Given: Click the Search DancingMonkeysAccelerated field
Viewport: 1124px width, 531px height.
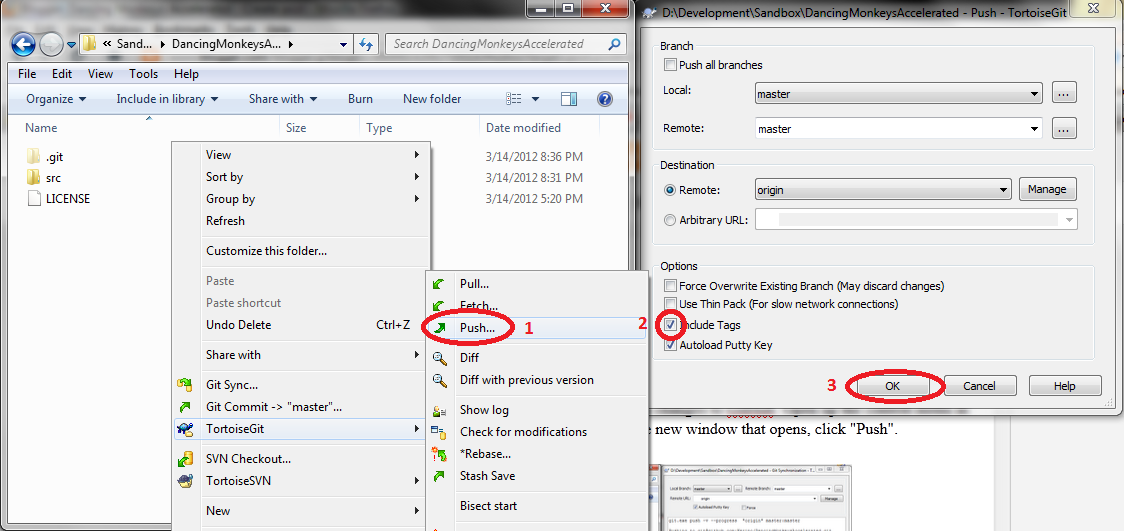Looking at the screenshot, I should click(x=505, y=44).
